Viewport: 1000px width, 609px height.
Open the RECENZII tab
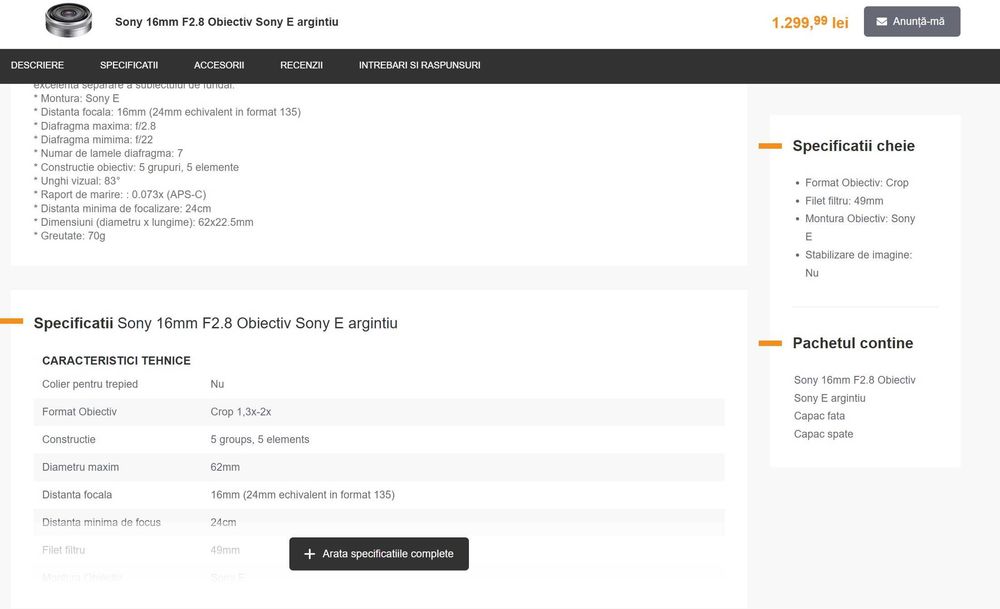click(301, 65)
